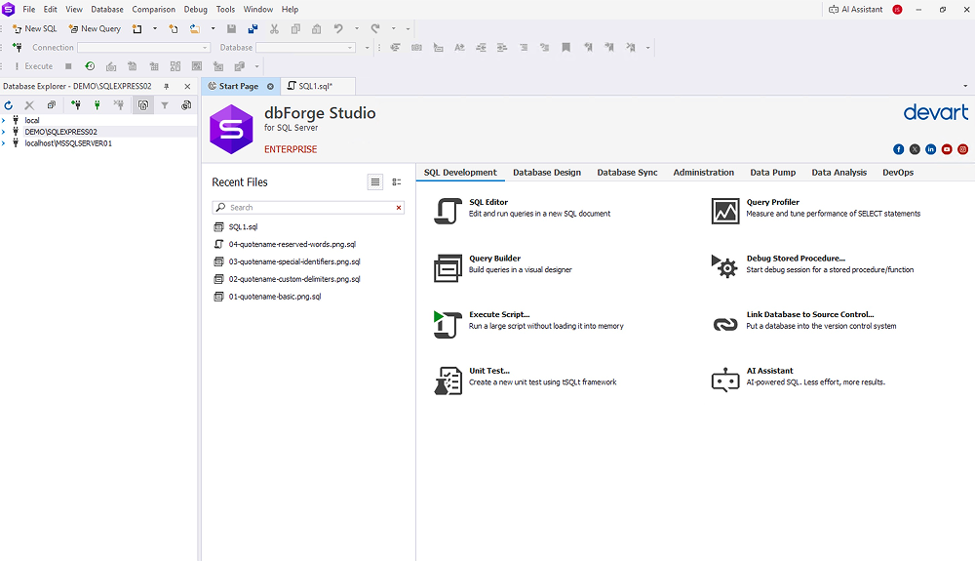Click the Filter funnel icon in Database Explorer
This screenshot has height=562, width=977.
coord(164,105)
